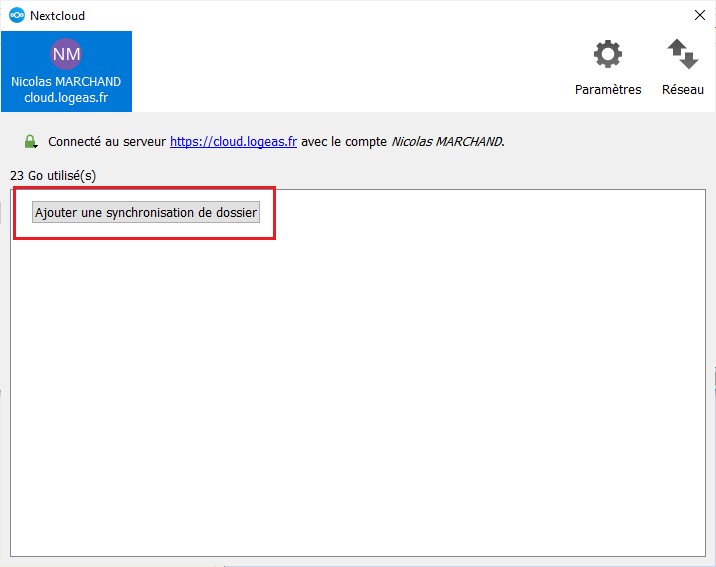Click the 23 Go utilisé(s) storage text
The height and width of the screenshot is (567, 716).
click(53, 176)
